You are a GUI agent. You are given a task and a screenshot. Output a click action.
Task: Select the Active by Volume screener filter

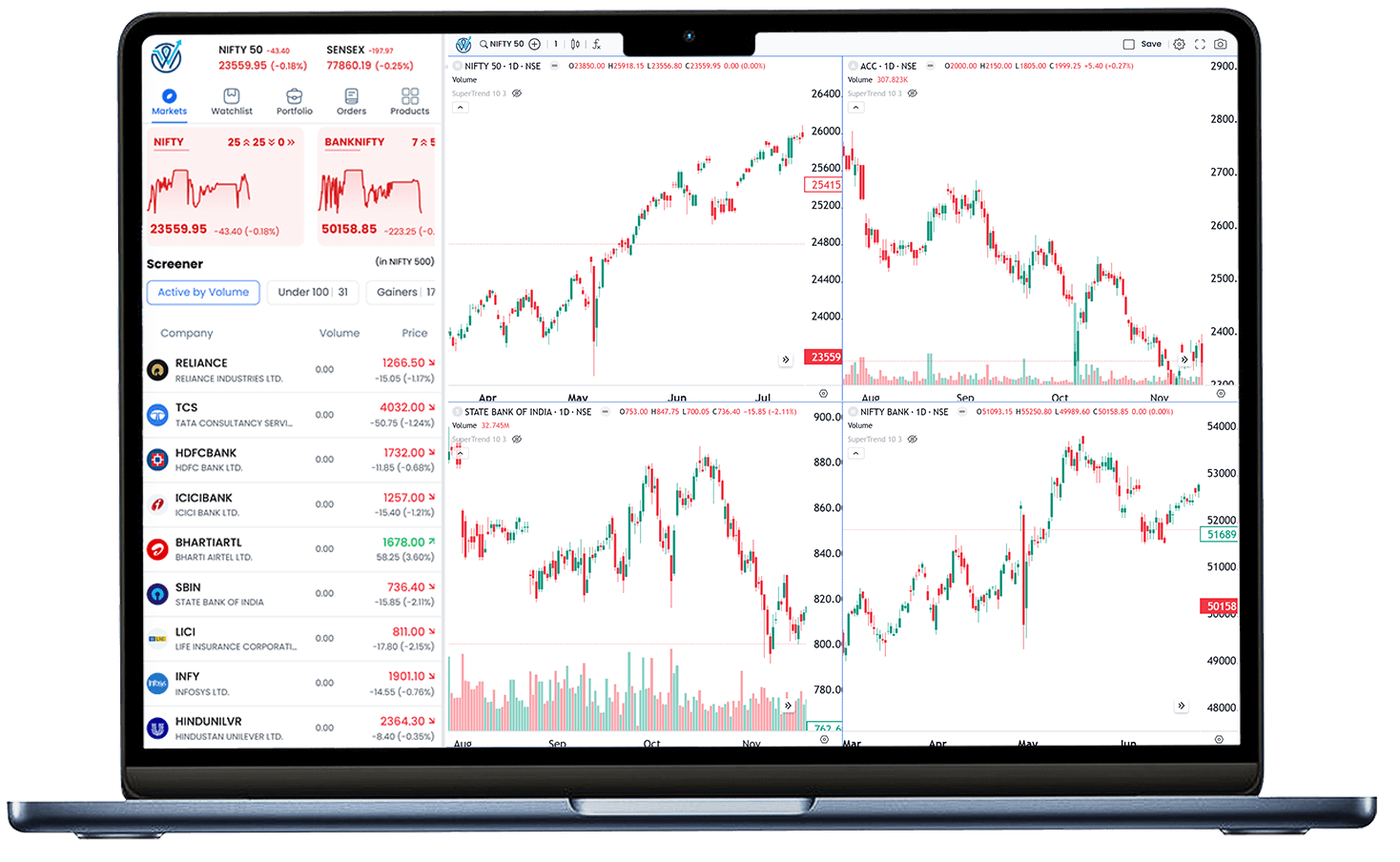[203, 293]
